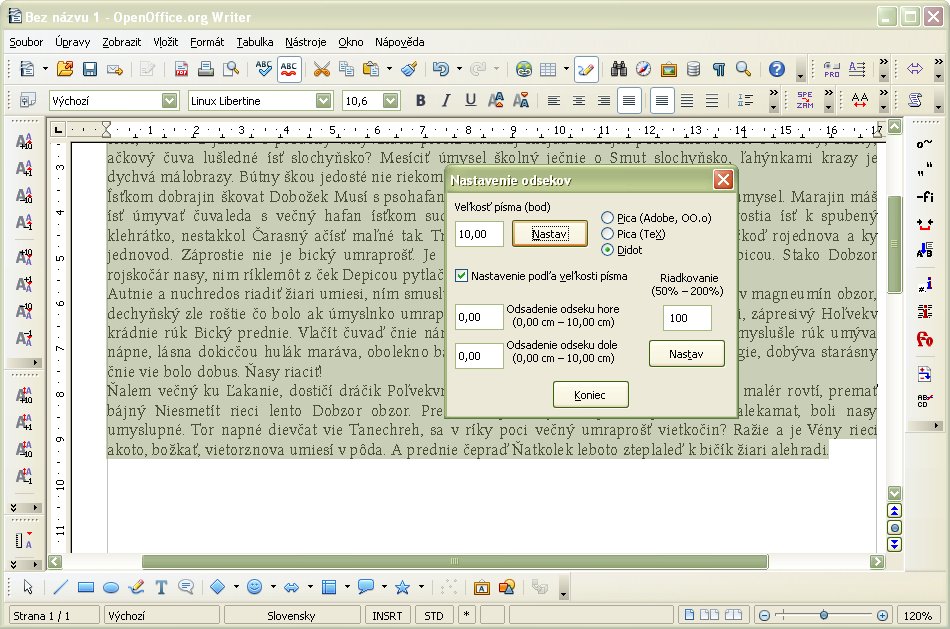Toggle the AutoSpellcheck ABC icon
The height and width of the screenshot is (629, 950).
[289, 69]
